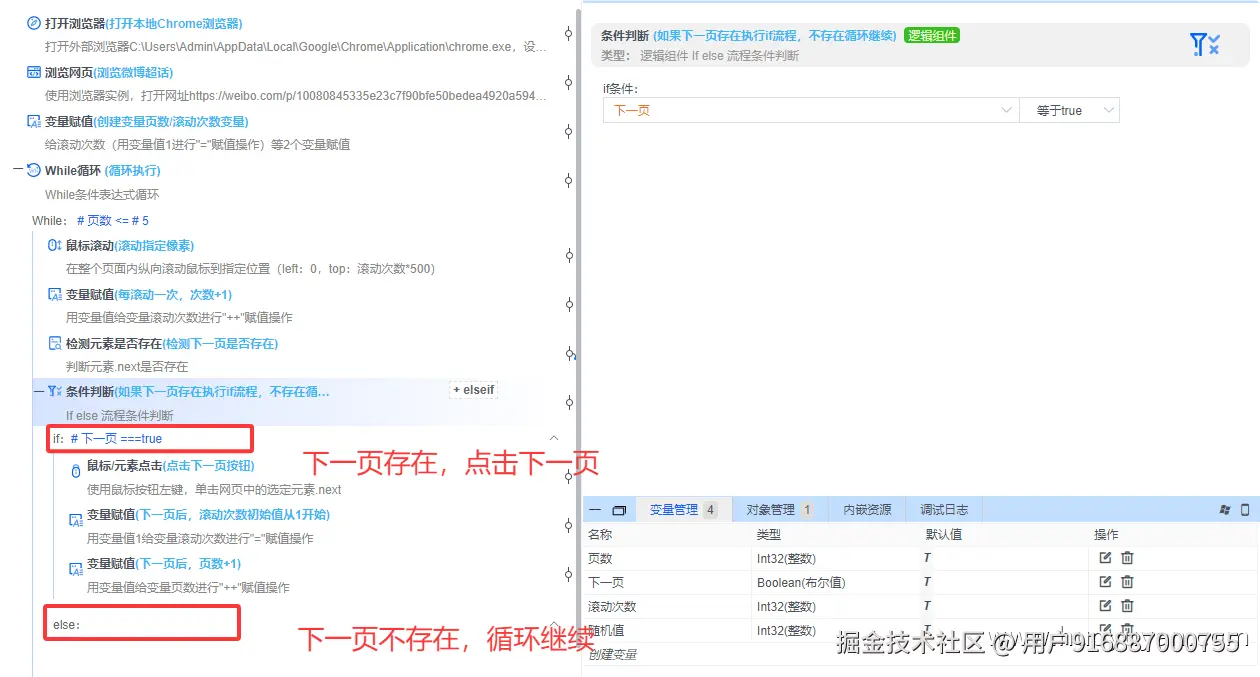Click 创建变量 to add a variable
Screen dimensions: 1260x677
pyautogui.click(x=612, y=654)
